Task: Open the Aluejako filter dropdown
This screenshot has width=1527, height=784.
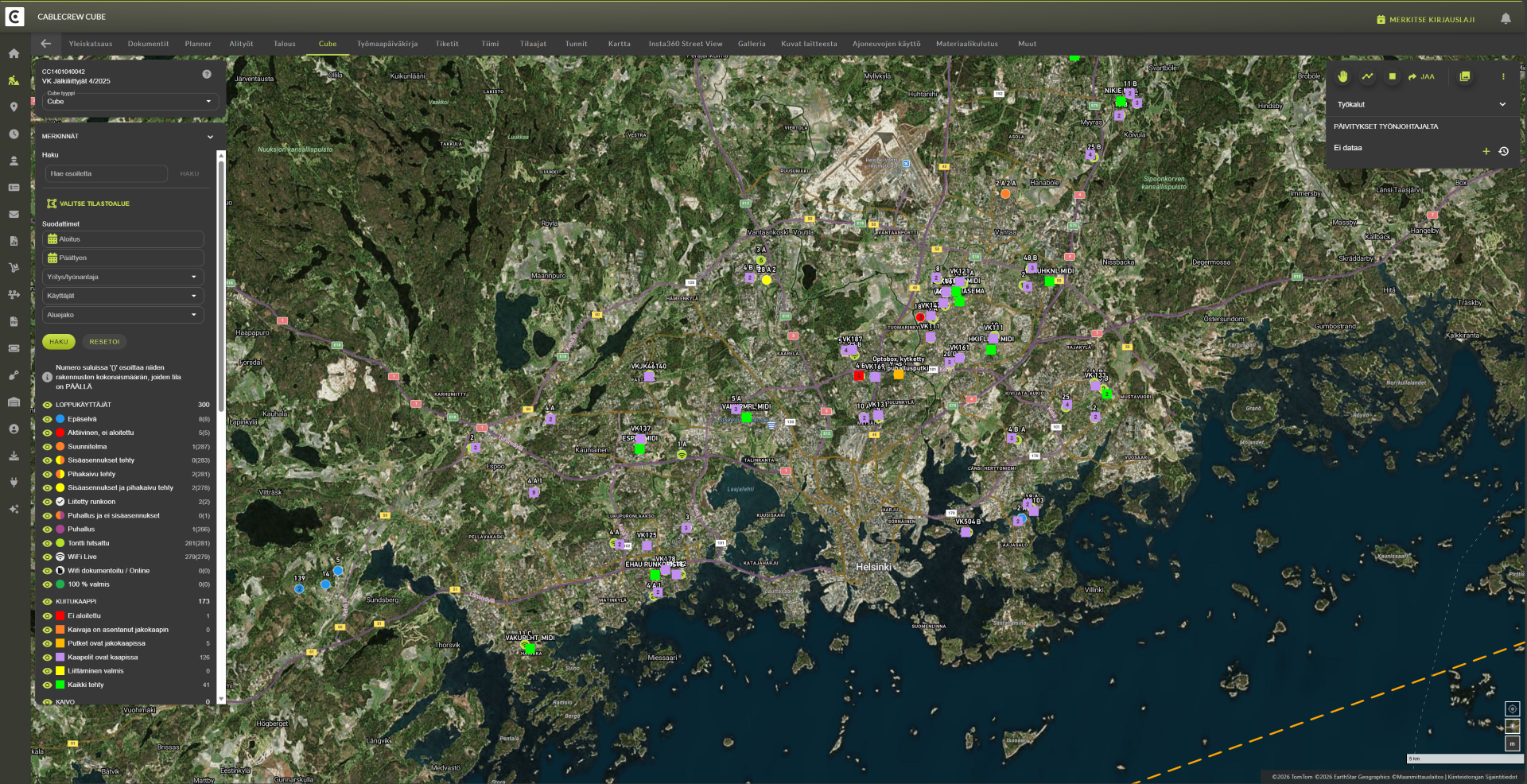Action: [122, 315]
